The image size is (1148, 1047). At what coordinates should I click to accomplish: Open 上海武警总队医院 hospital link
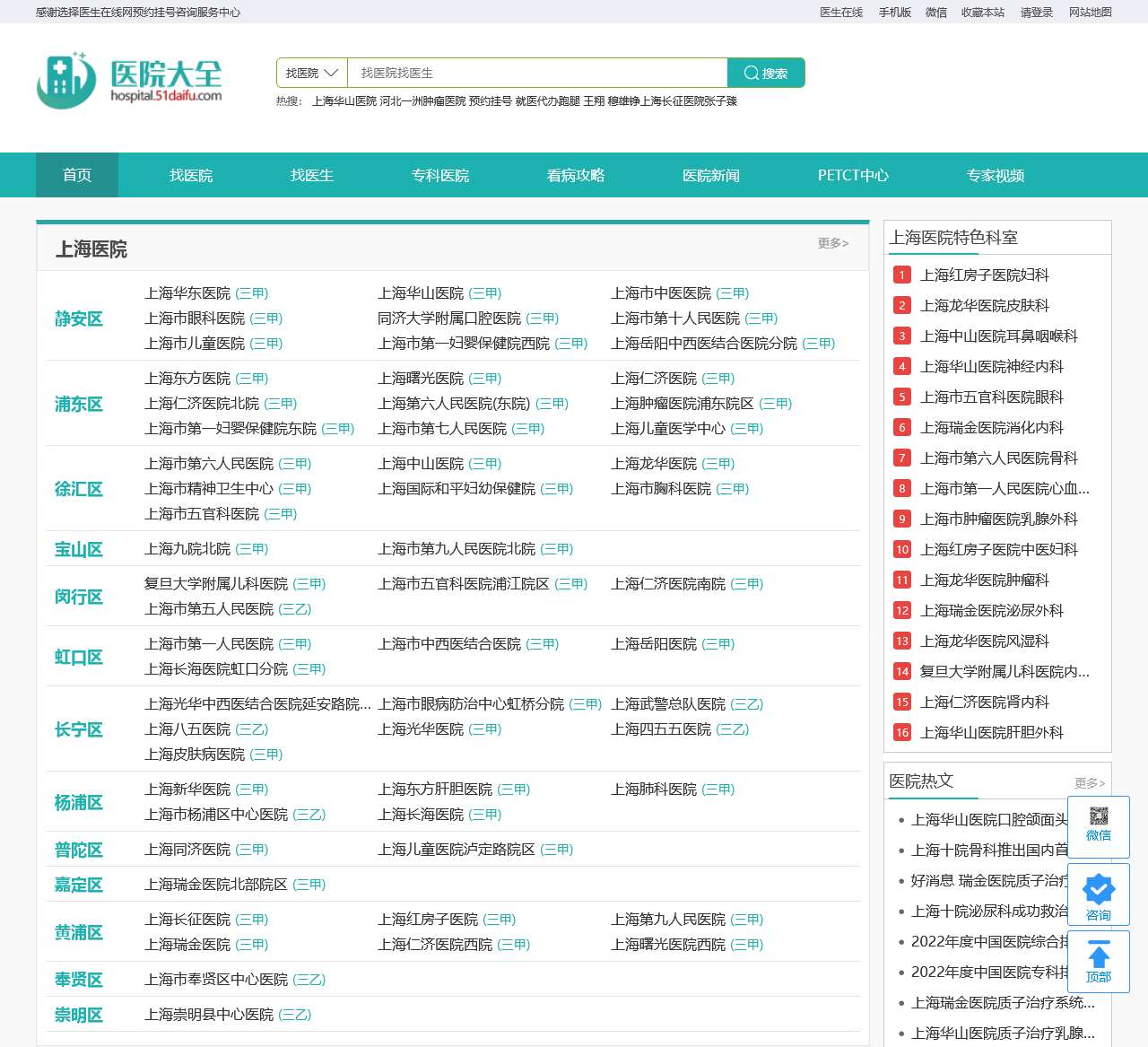click(x=668, y=704)
